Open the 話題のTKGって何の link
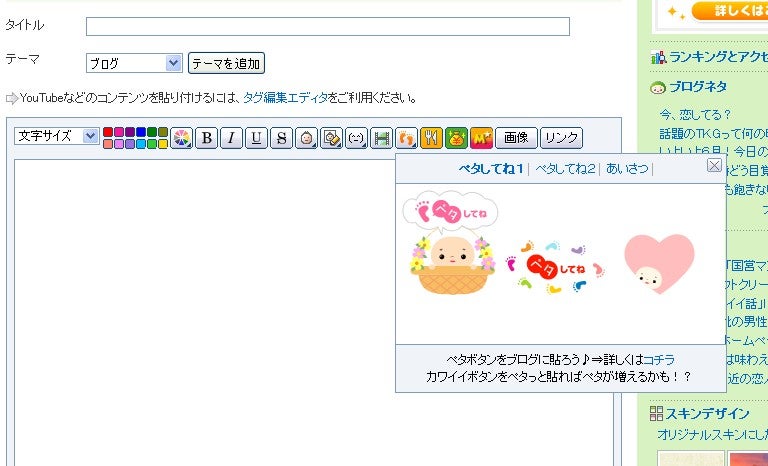Image resolution: width=768 pixels, height=466 pixels. [x=714, y=133]
